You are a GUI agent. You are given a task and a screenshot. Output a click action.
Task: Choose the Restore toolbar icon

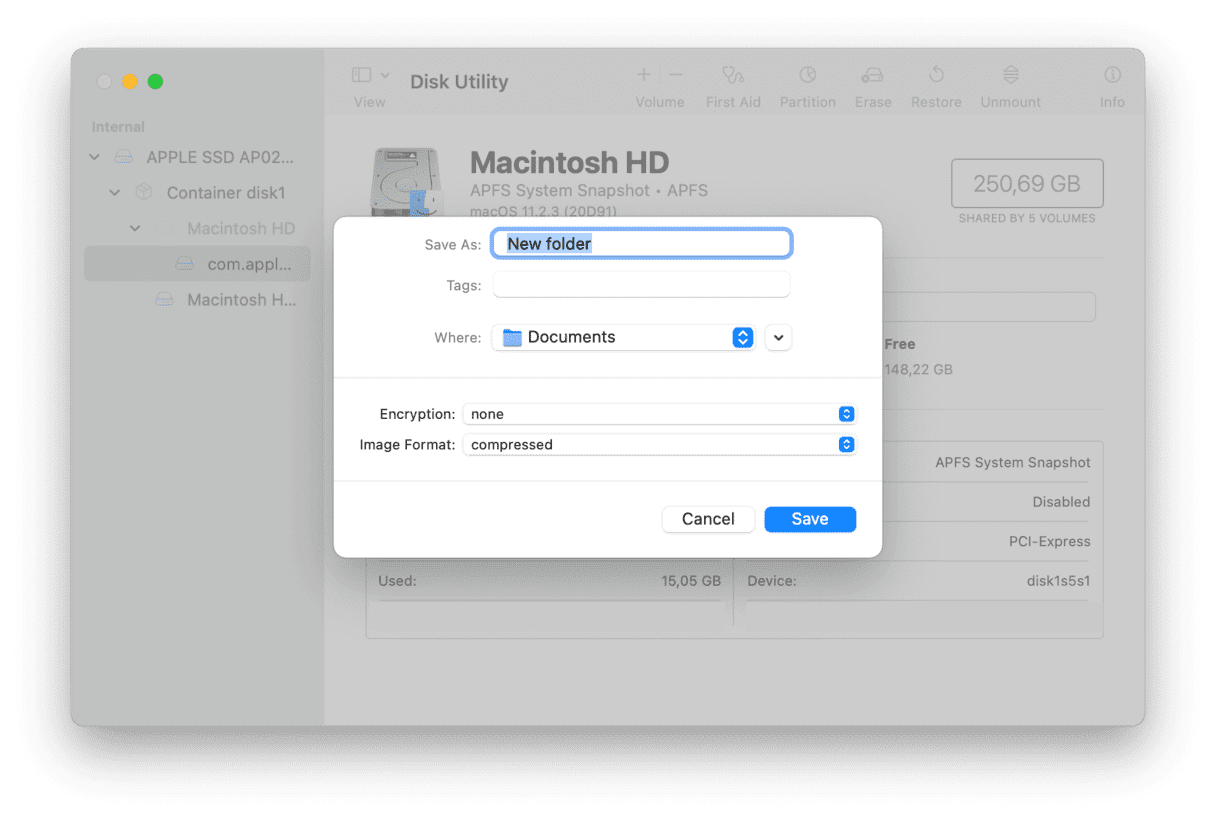[x=936, y=75]
